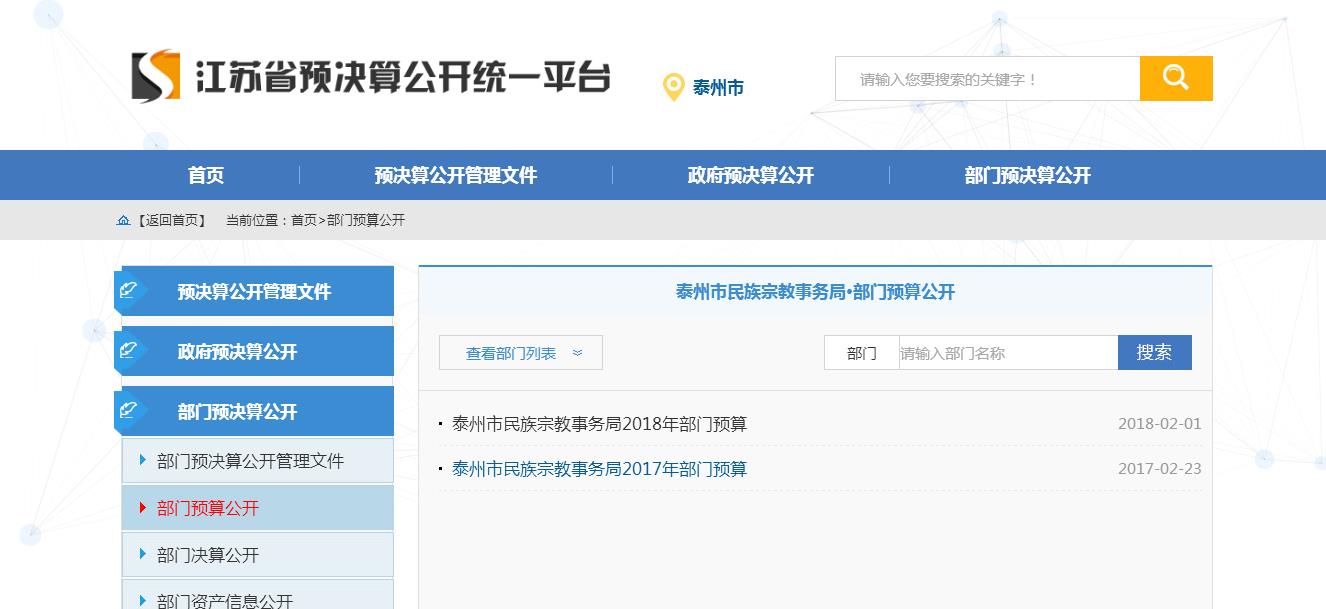Click the home icon beside 返回首页
Screen dimensions: 1326x609
[x=123, y=220]
